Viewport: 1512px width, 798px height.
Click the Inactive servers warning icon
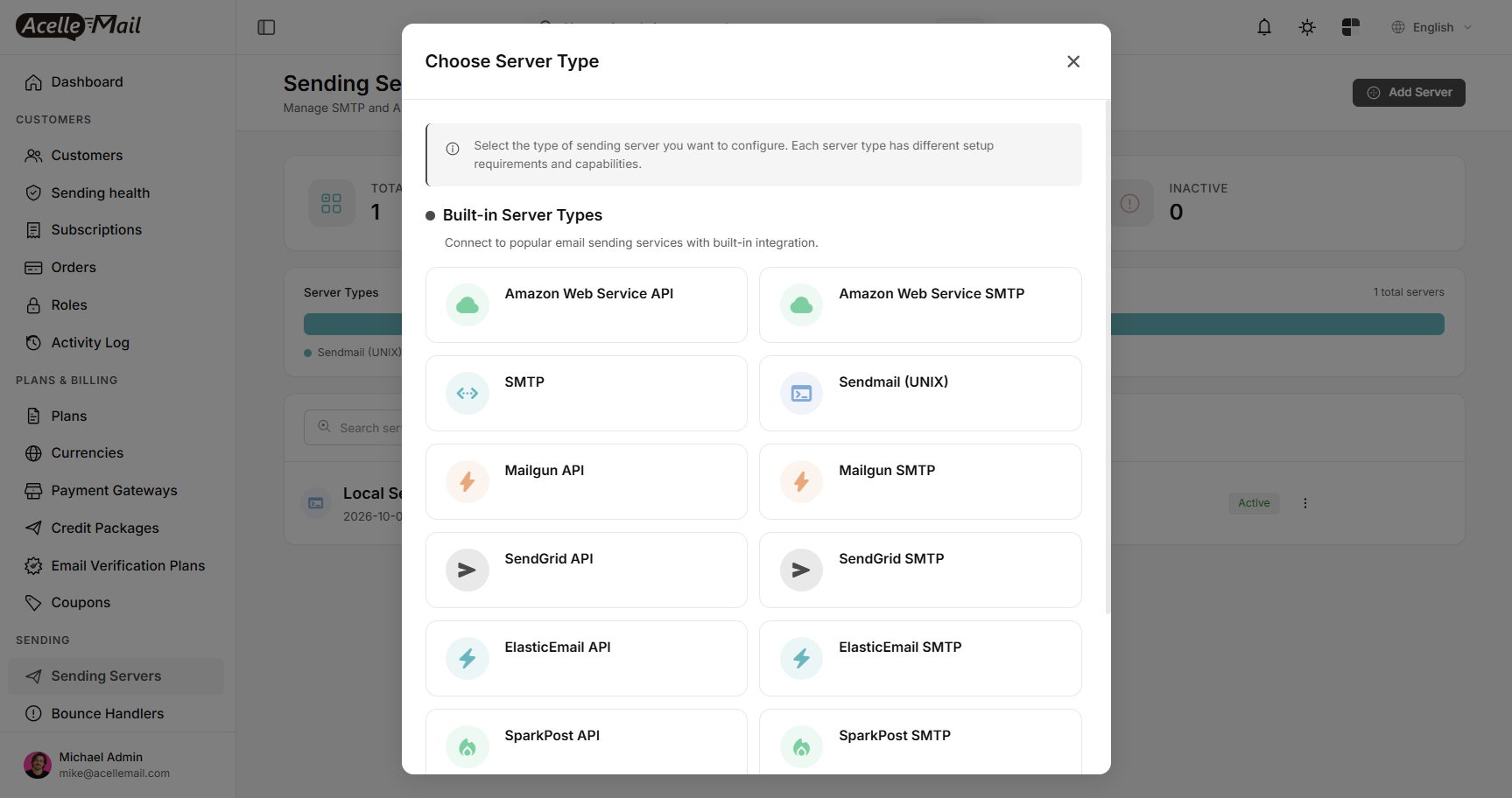coord(1130,204)
